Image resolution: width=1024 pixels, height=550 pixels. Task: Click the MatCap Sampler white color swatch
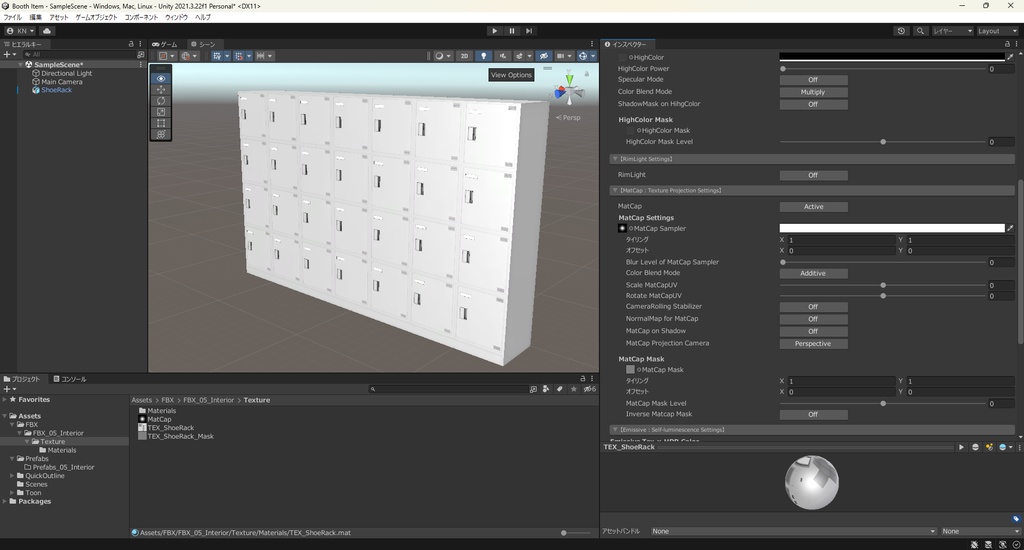[891, 229]
